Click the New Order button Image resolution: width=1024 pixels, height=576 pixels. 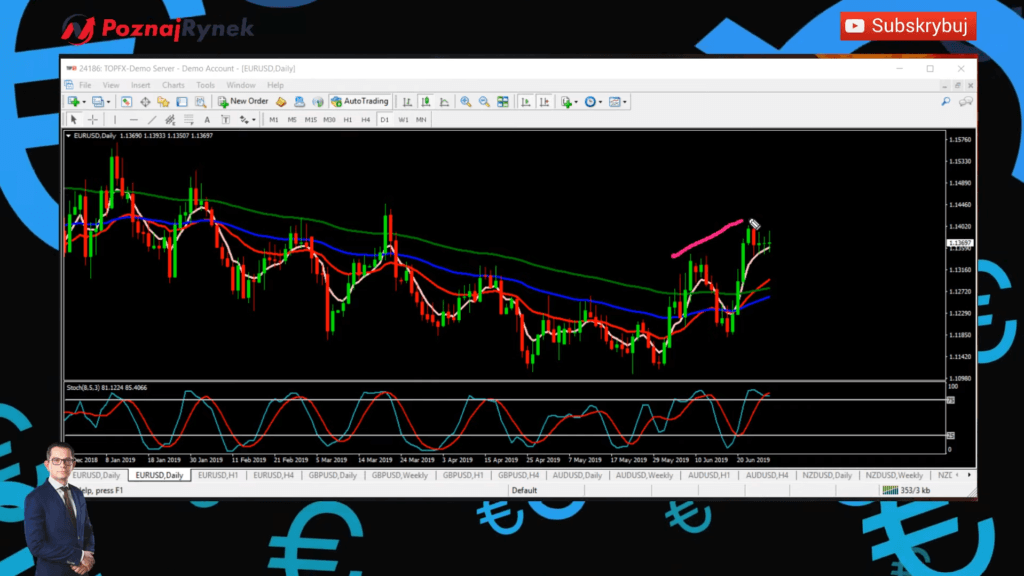pyautogui.click(x=244, y=102)
